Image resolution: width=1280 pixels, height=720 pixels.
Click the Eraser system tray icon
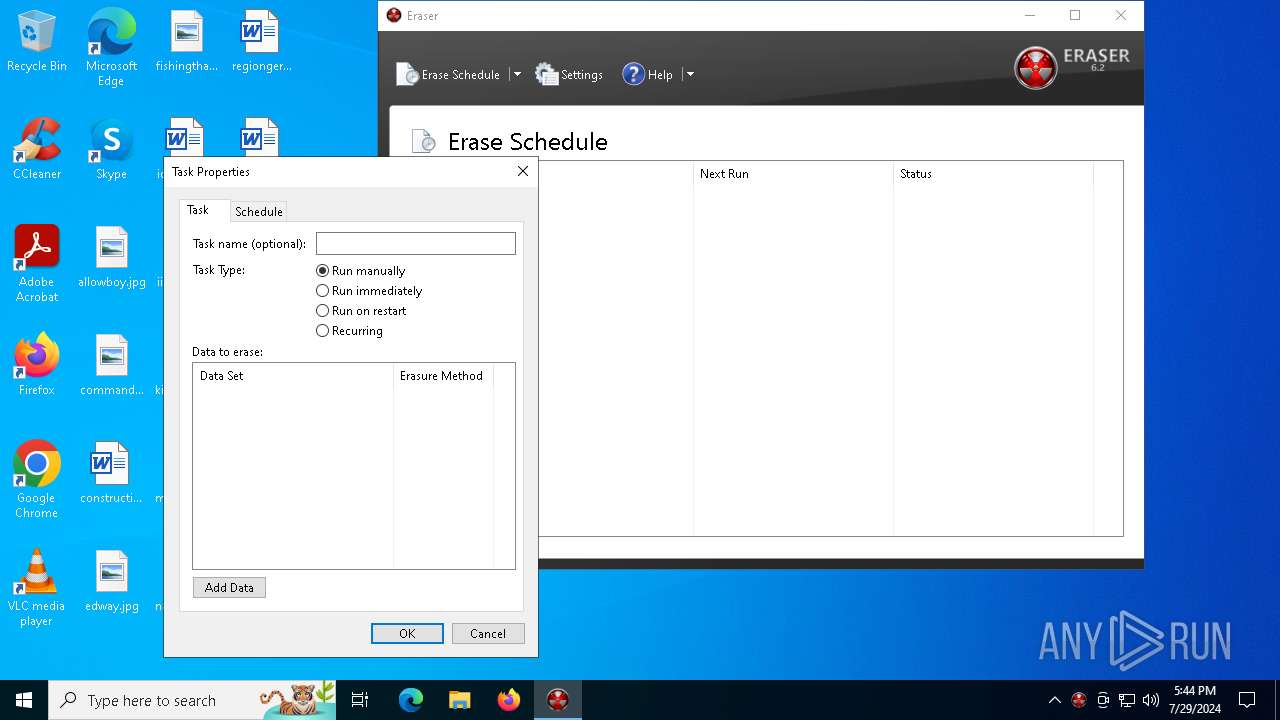point(1078,700)
